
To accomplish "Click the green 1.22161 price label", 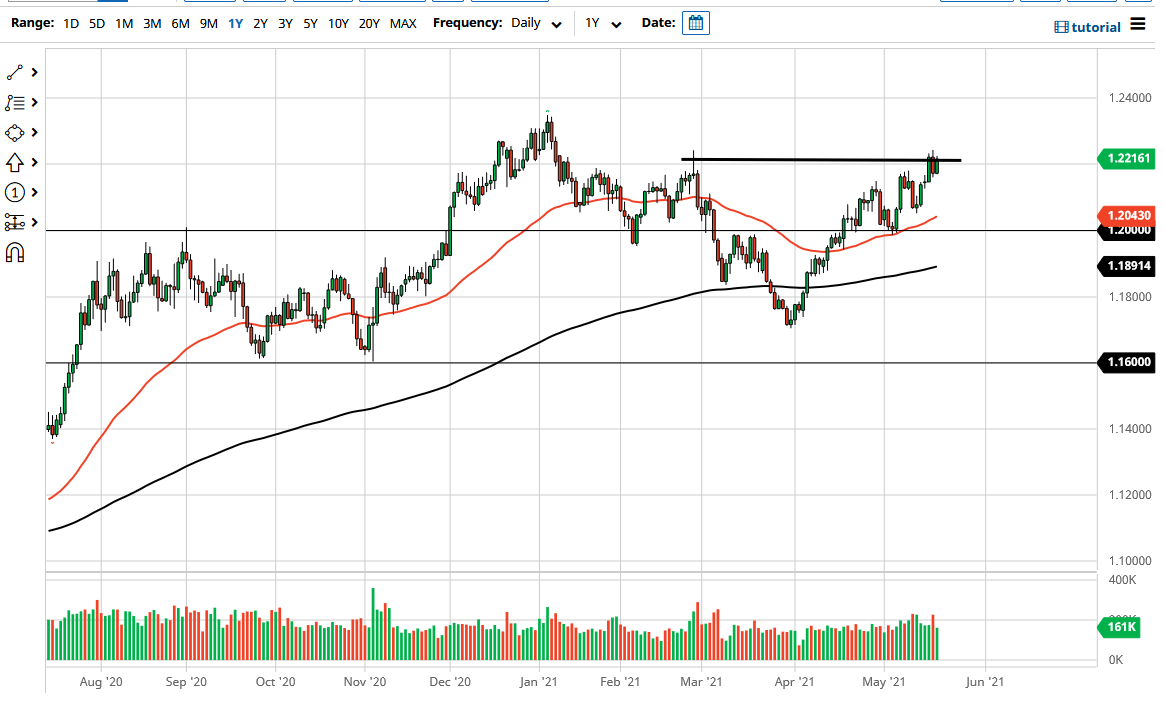I will (1124, 158).
